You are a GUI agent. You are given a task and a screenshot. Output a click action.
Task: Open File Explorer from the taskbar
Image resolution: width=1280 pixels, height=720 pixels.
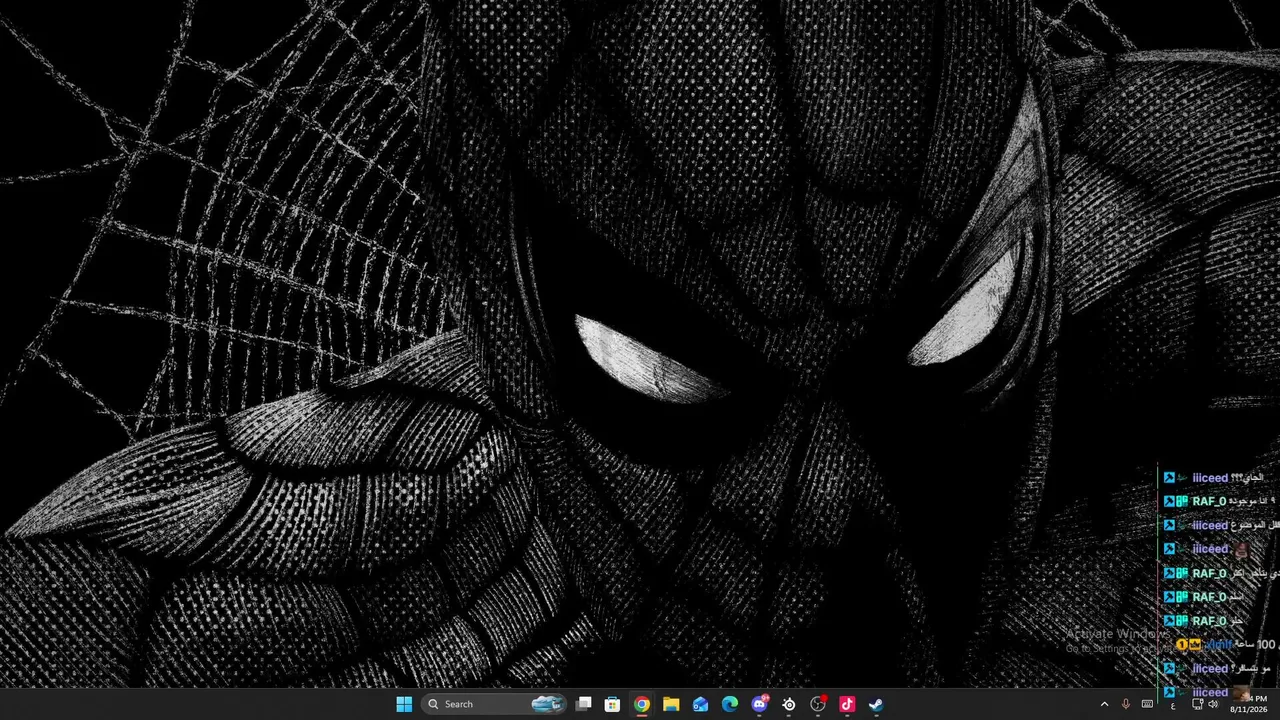[671, 704]
